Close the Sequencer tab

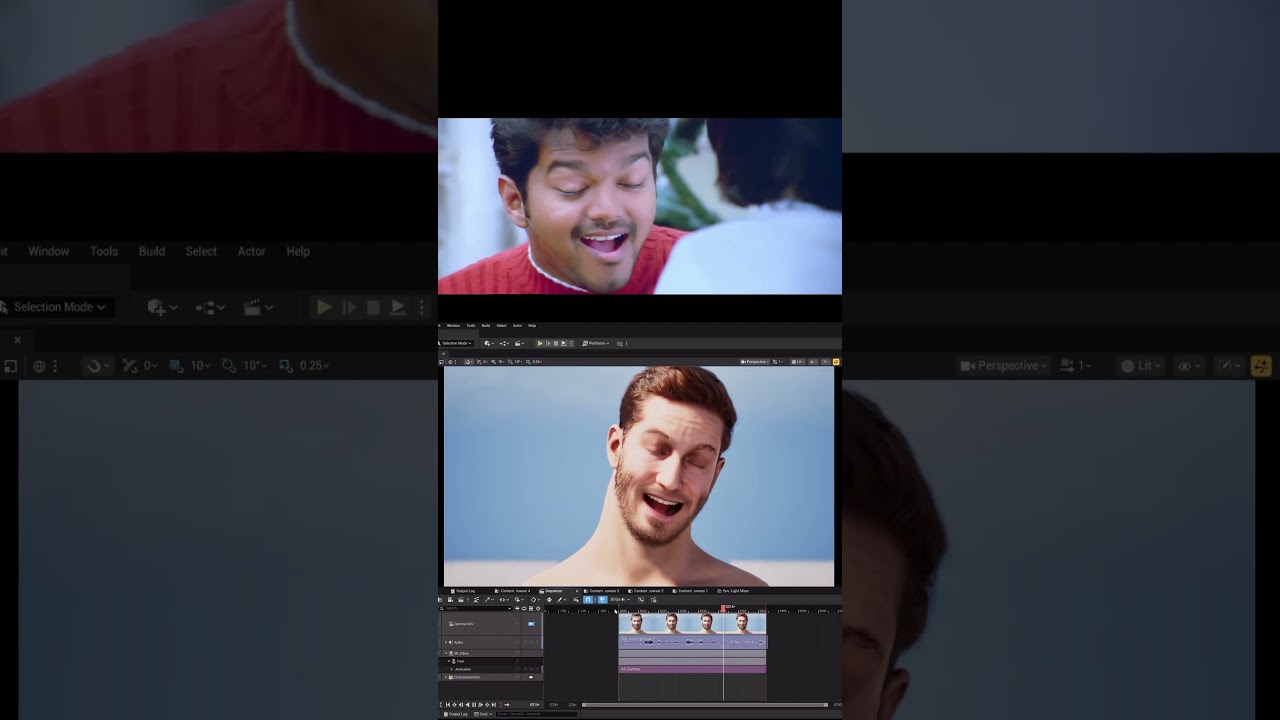577,591
